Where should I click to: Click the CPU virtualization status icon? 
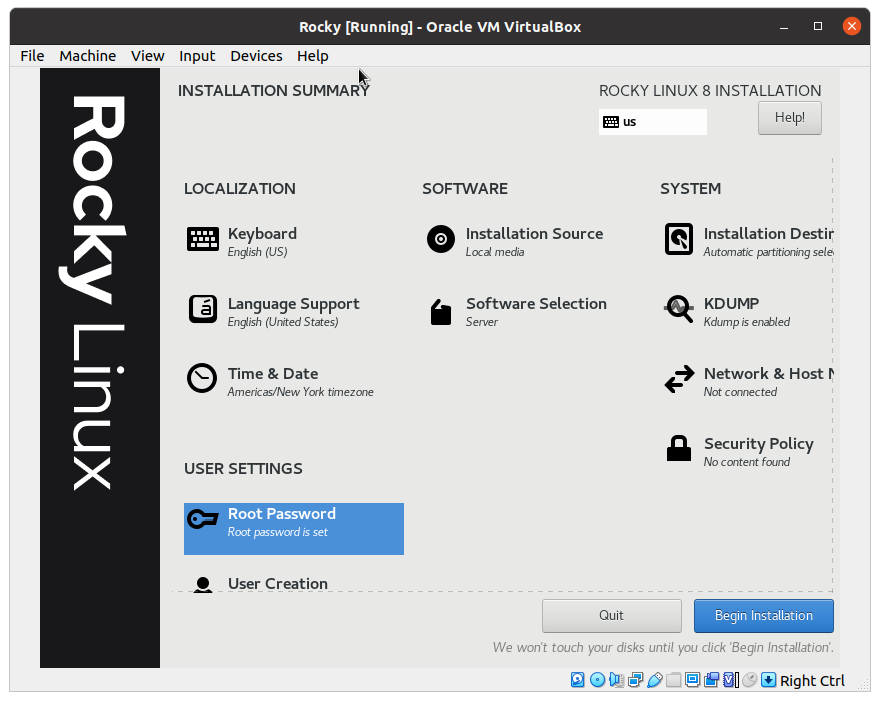(731, 680)
